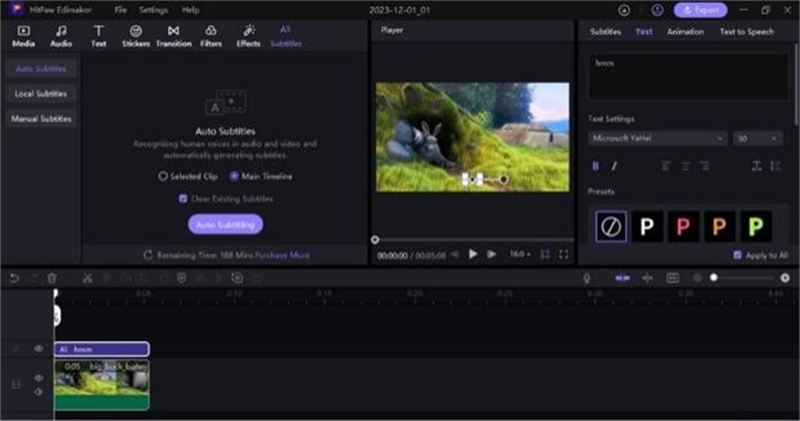800x421 pixels.
Task: Click the Italic formatting icon
Action: tap(614, 166)
